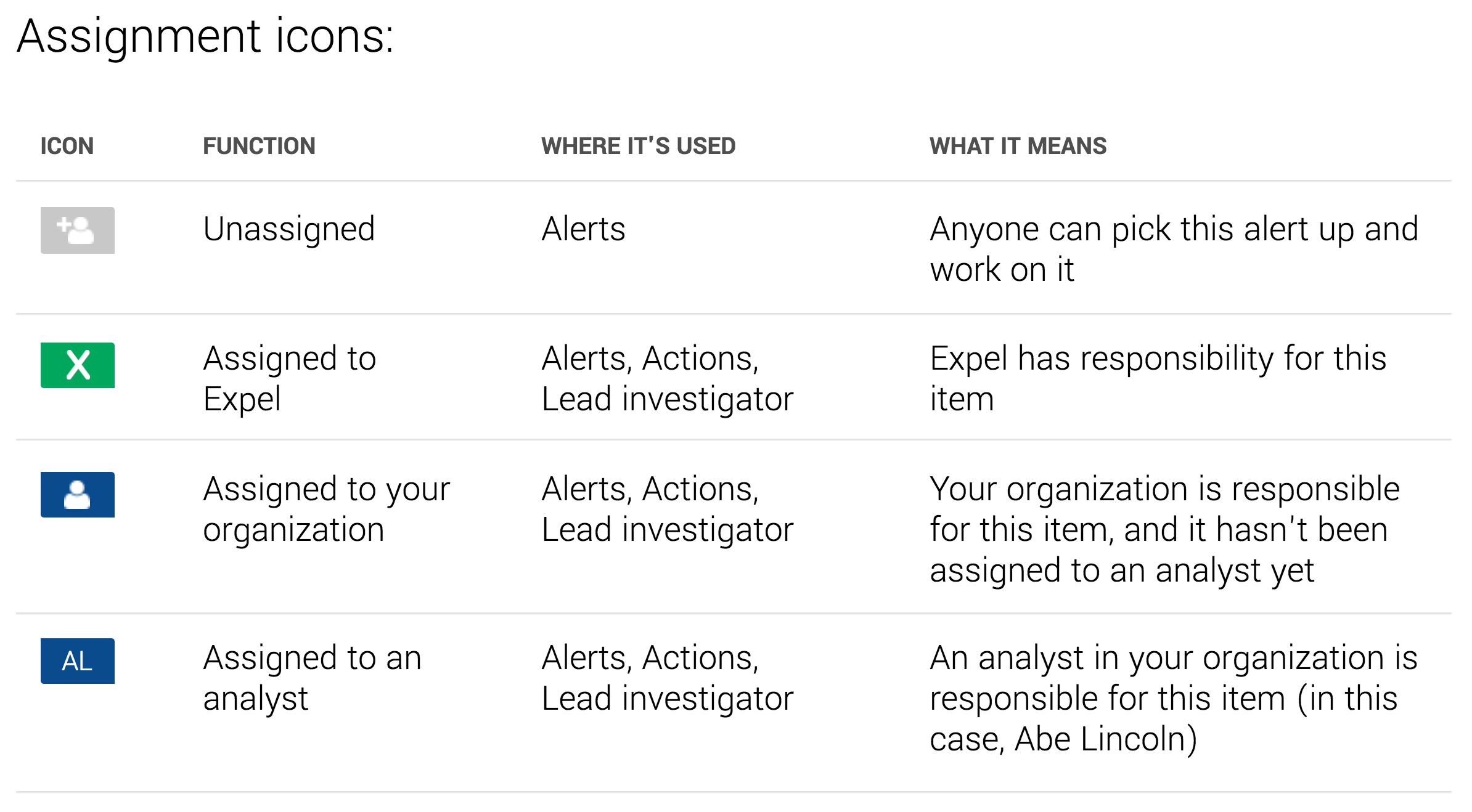Select the Assigned to Expel text
The width and height of the screenshot is (1472, 812).
point(290,378)
